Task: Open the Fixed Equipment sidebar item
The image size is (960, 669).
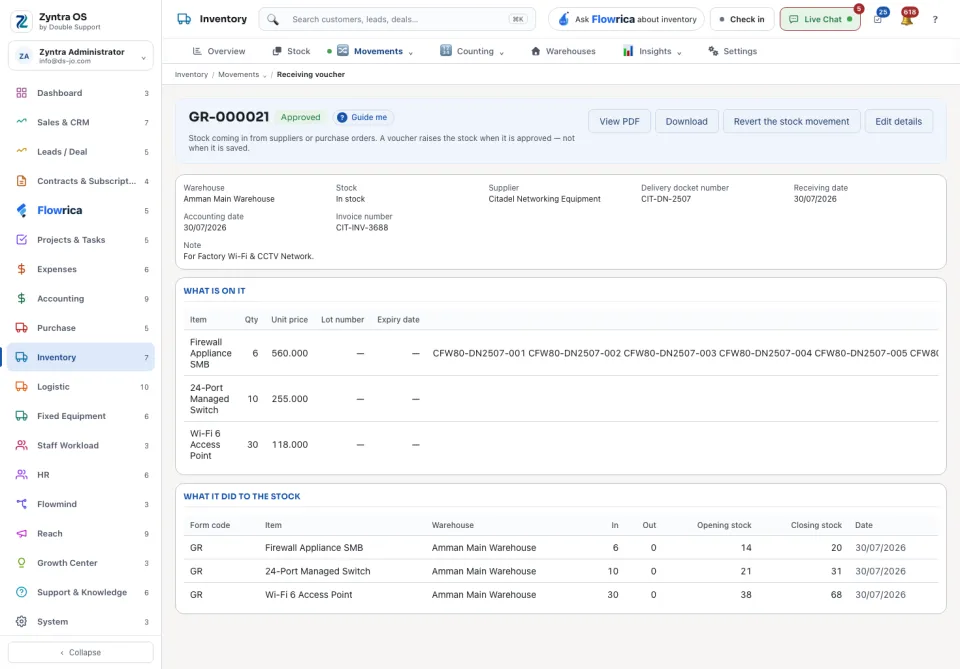Action: click(81, 416)
